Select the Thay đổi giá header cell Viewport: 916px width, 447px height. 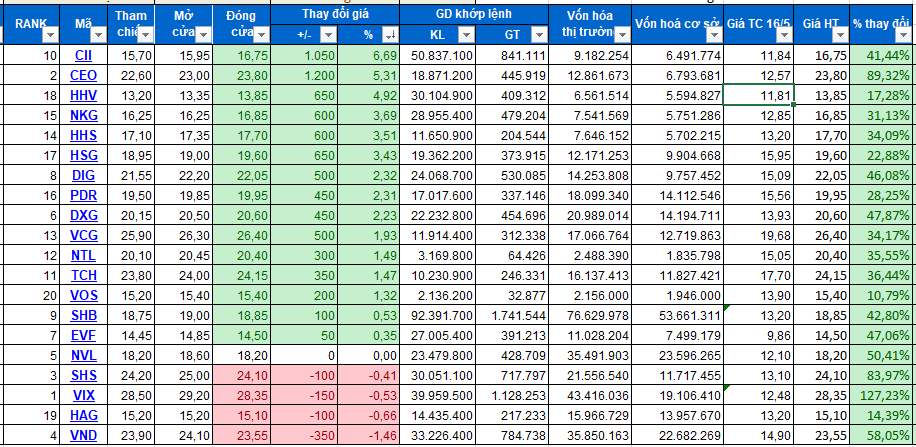335,14
